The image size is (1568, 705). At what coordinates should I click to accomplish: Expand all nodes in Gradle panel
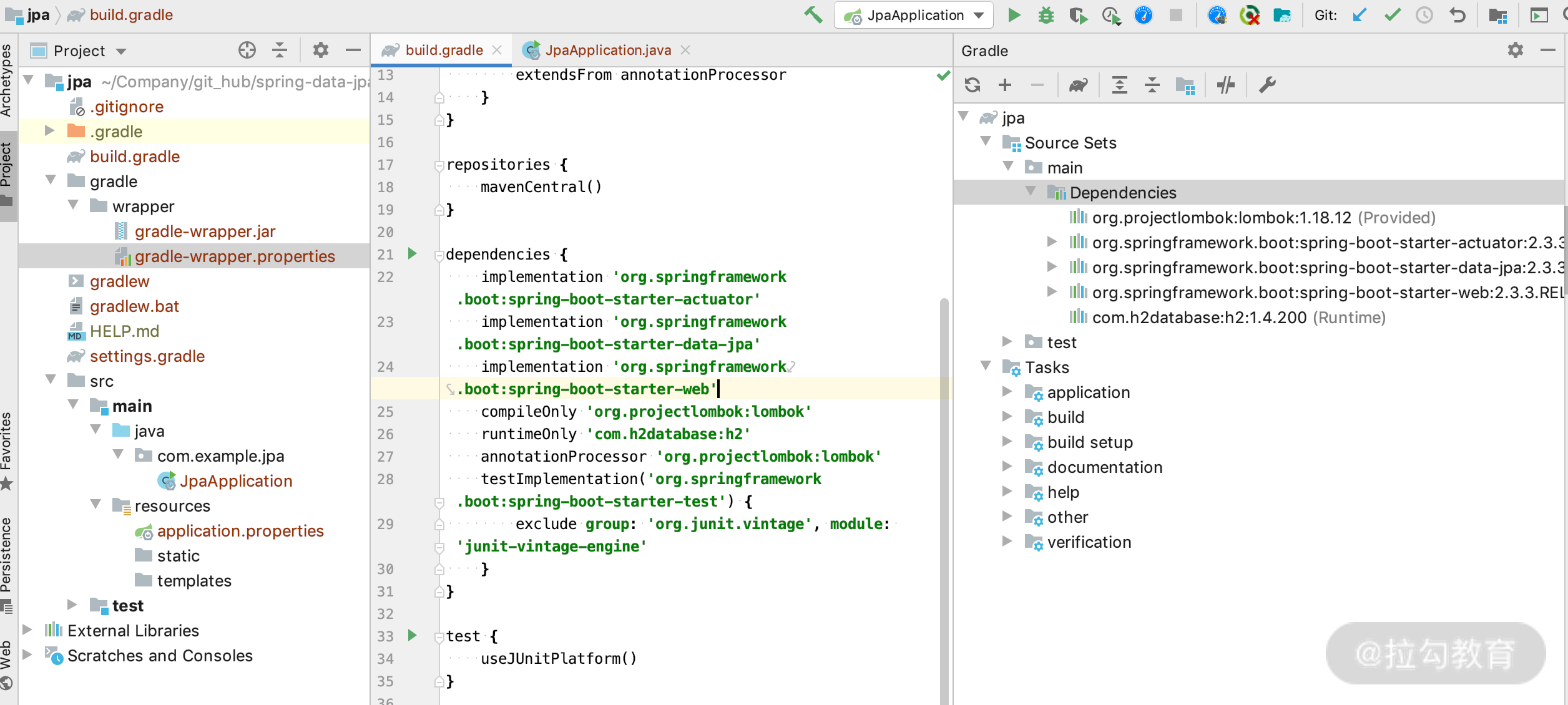[1120, 85]
